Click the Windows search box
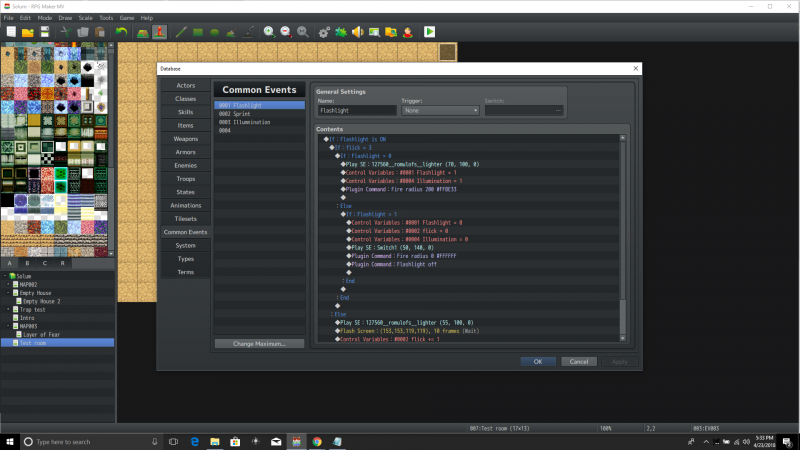The image size is (800, 450). [x=92, y=441]
